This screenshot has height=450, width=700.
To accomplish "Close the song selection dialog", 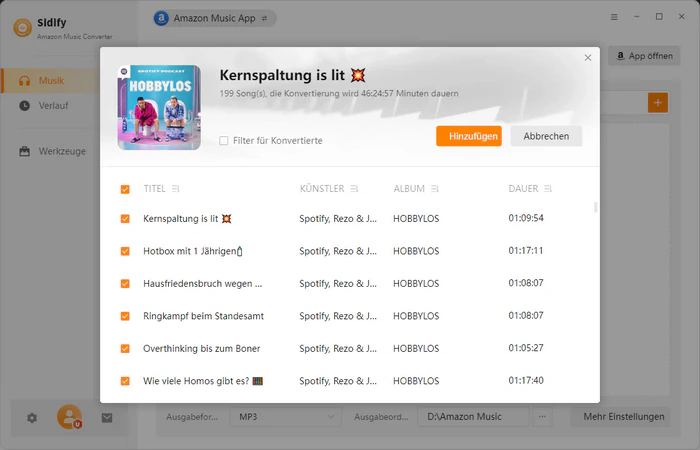I will (588, 58).
